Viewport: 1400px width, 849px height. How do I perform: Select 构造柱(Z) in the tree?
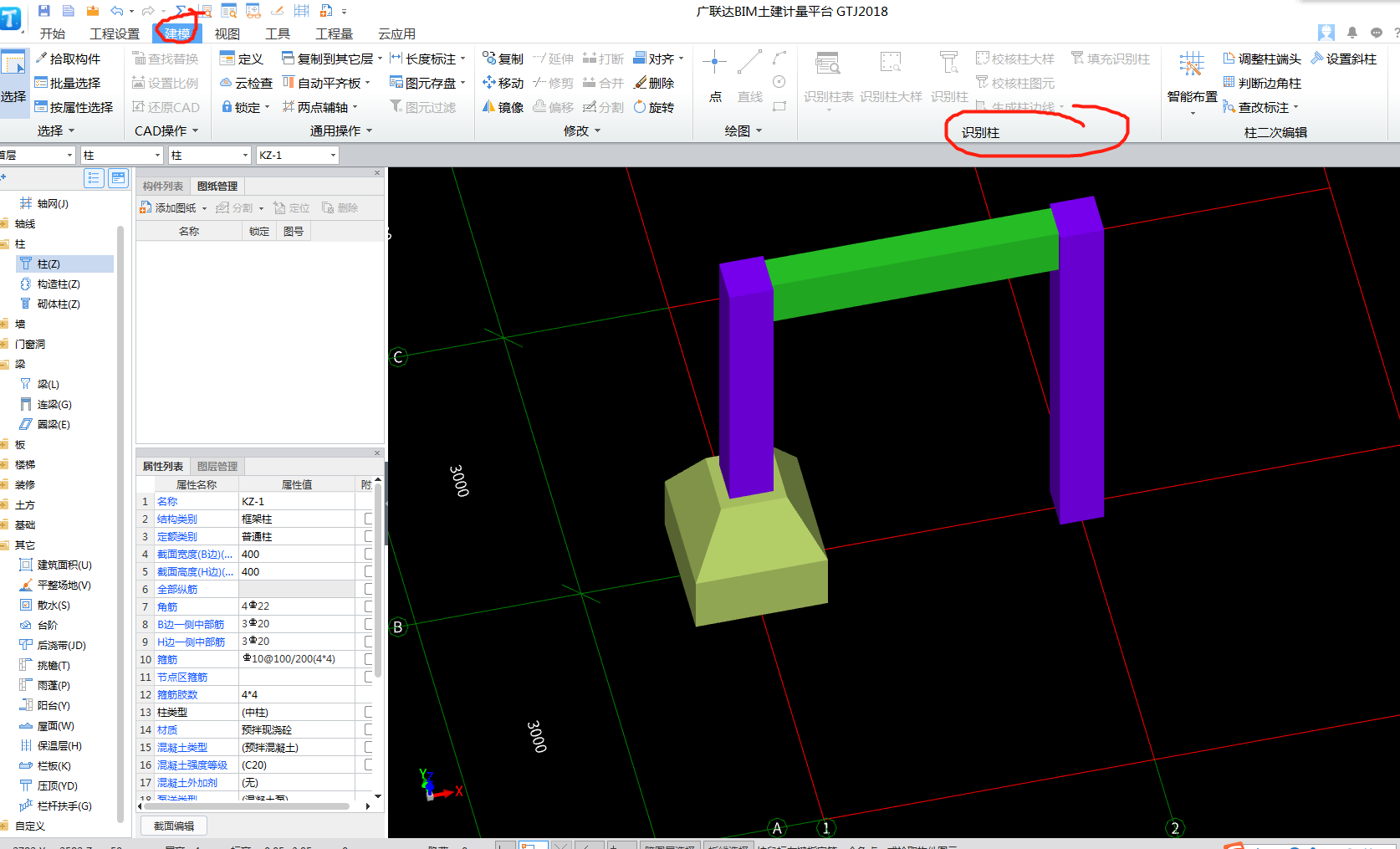pos(51,284)
